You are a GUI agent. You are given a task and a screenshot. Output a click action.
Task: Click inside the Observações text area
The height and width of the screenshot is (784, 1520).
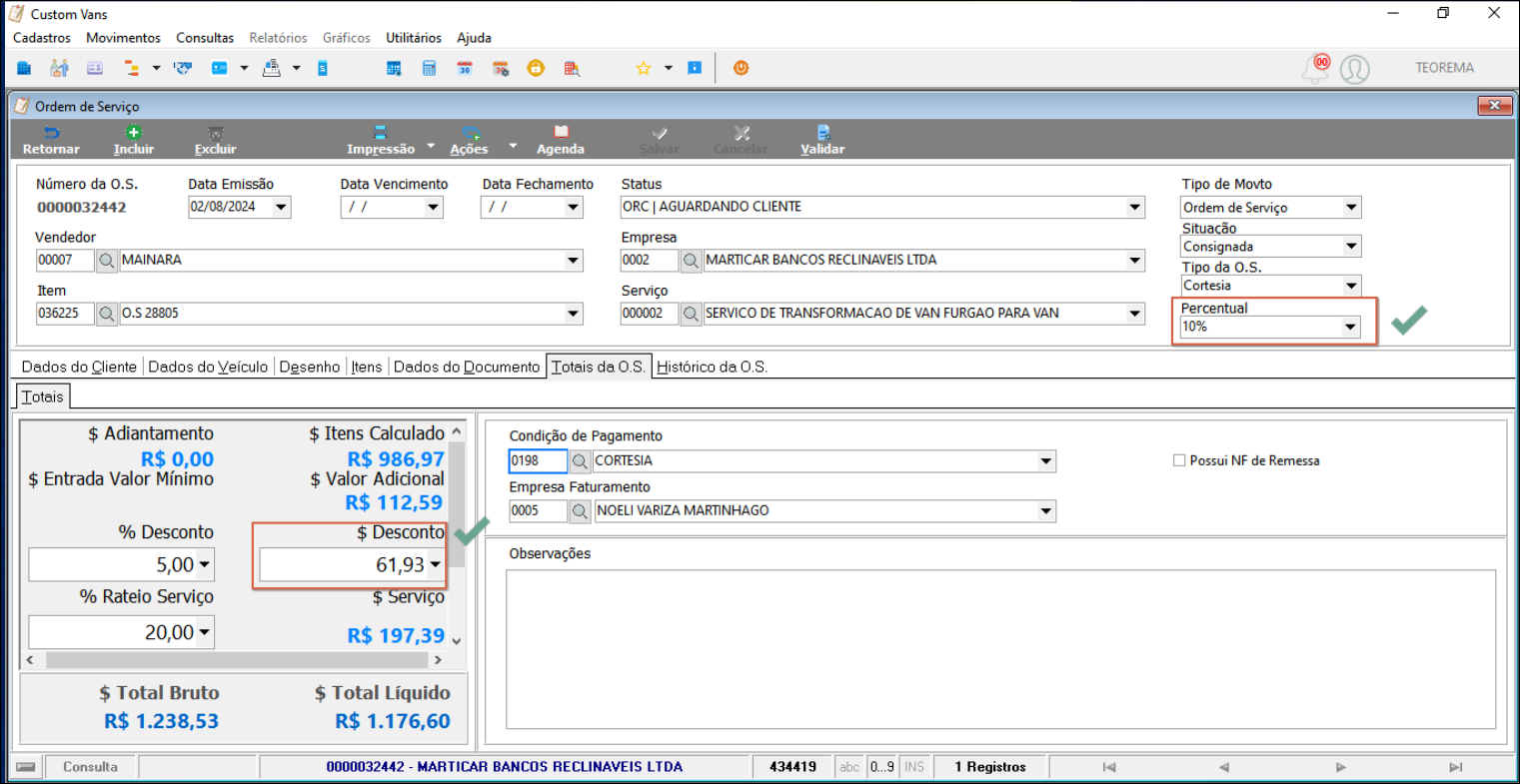[1000, 649]
